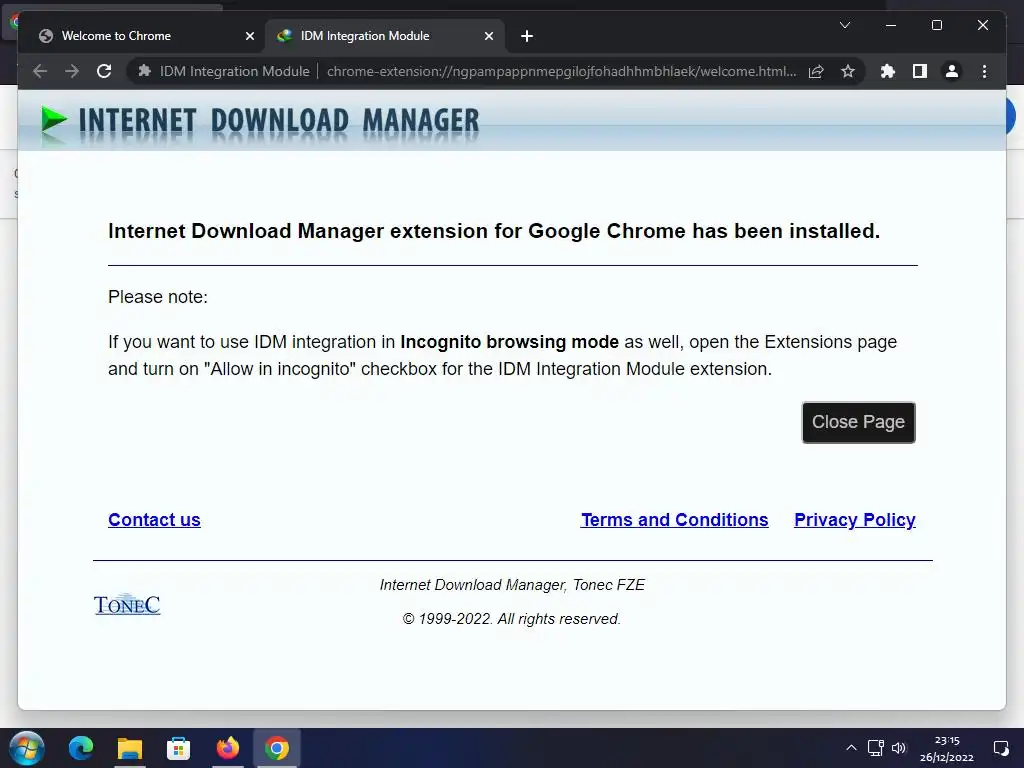Viewport: 1024px width, 768px height.
Task: Click the Internet Download Manager title banner
Action: point(279,121)
